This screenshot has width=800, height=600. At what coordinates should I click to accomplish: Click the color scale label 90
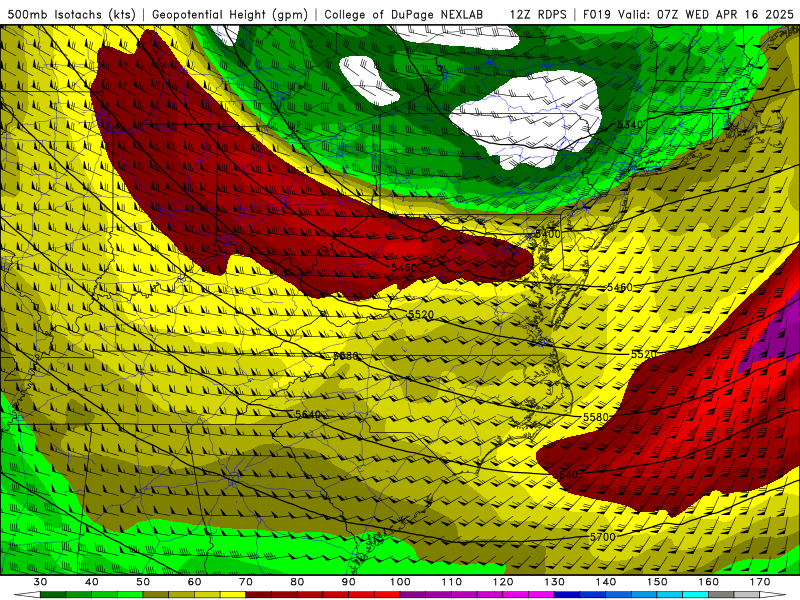(349, 582)
